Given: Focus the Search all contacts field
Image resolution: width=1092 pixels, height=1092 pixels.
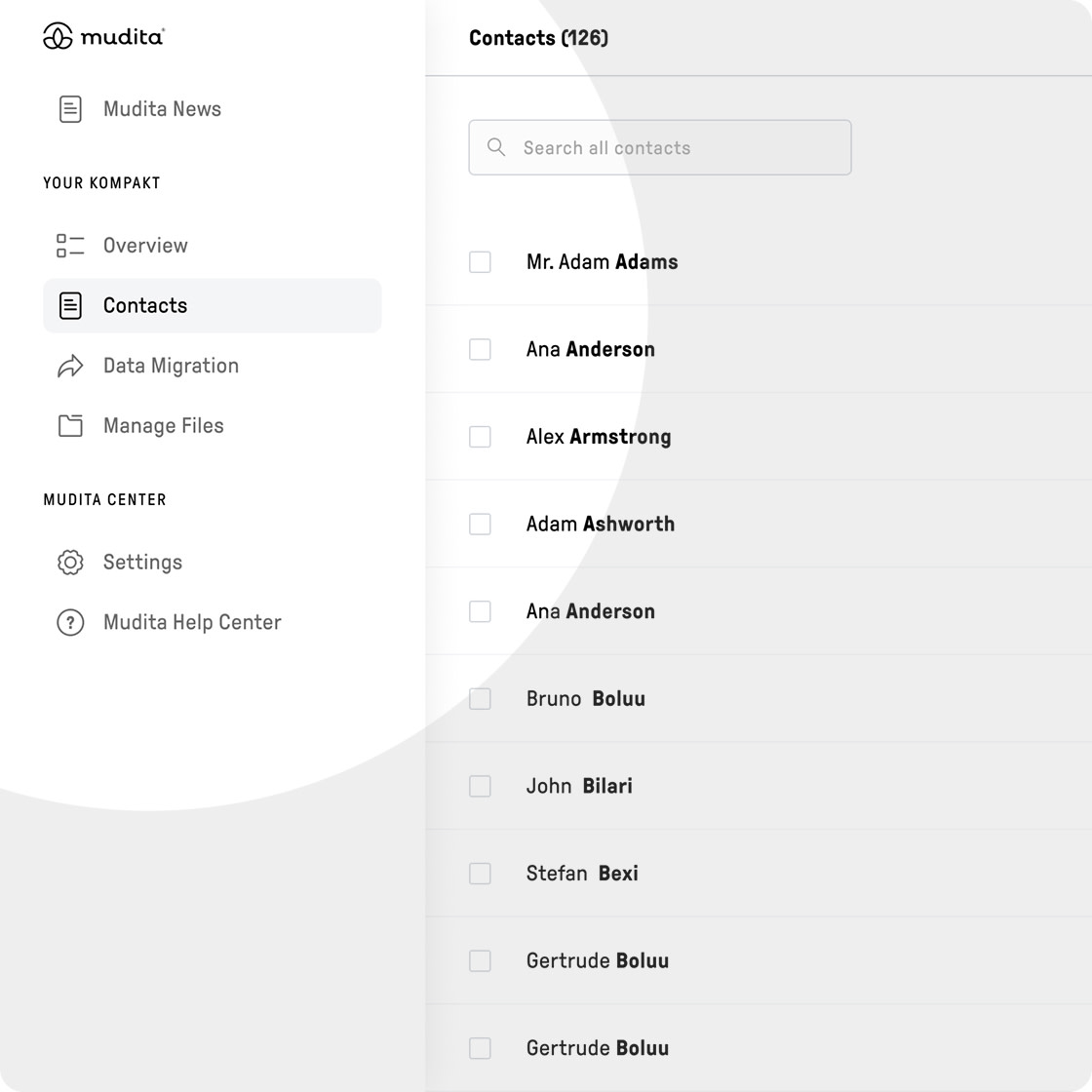Looking at the screenshot, I should 659,147.
